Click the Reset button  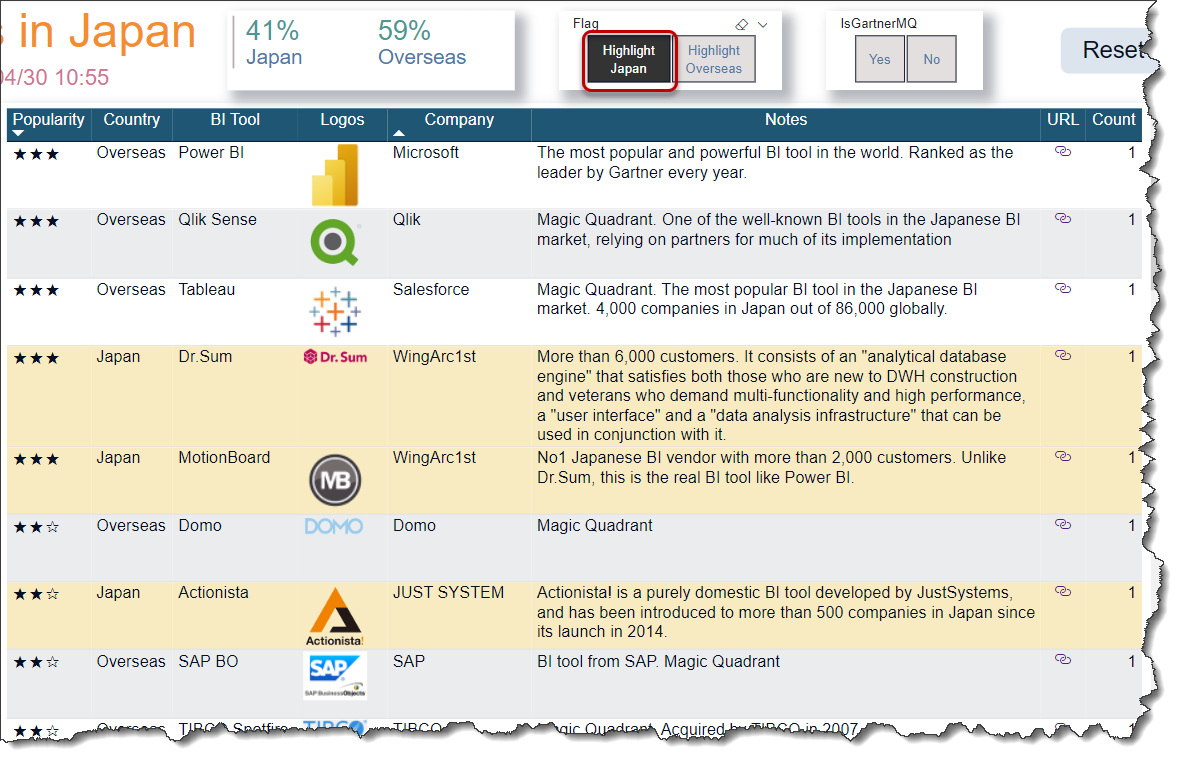pos(1110,51)
